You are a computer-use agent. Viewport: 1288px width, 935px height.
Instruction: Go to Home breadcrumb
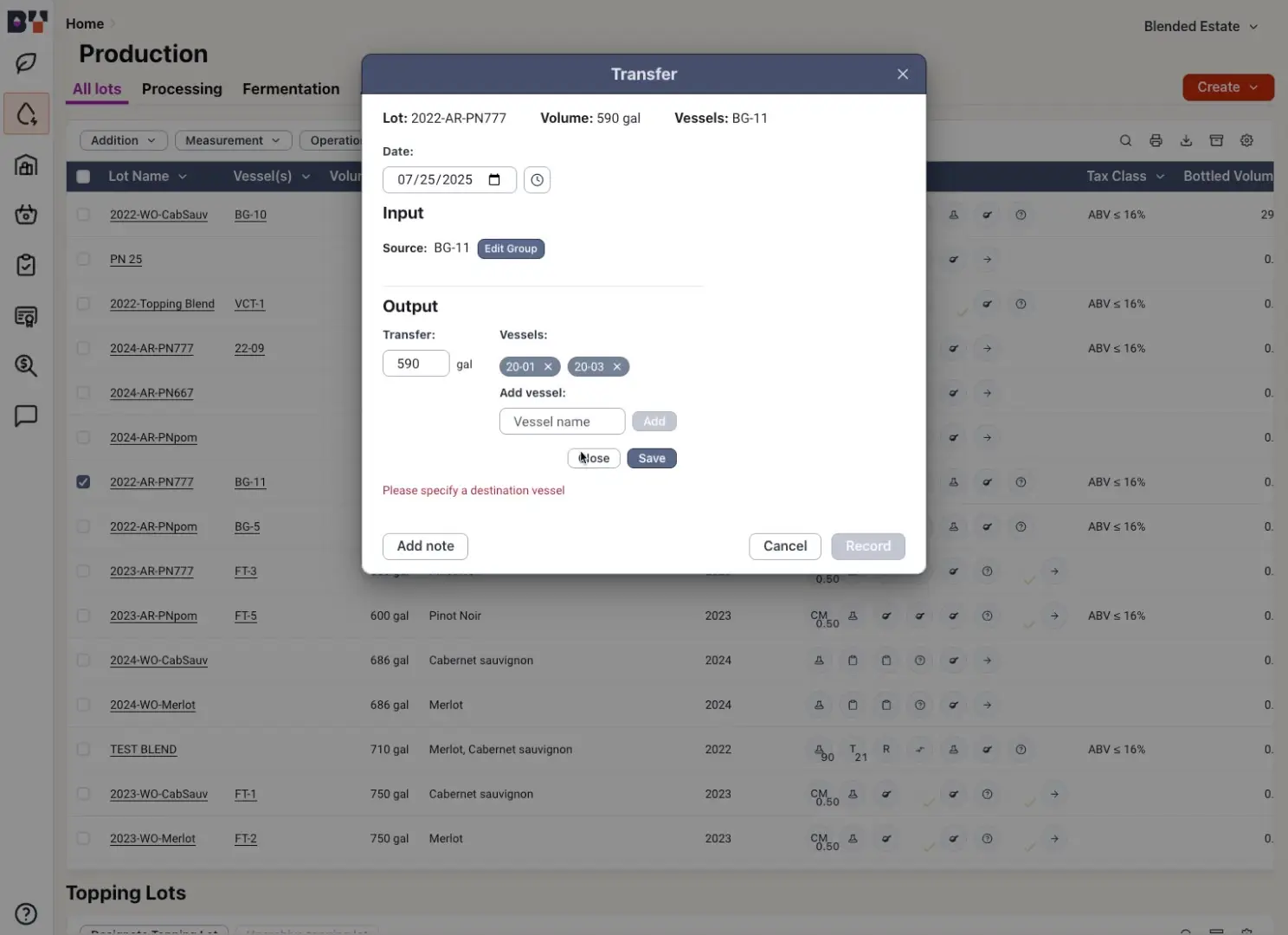[85, 24]
